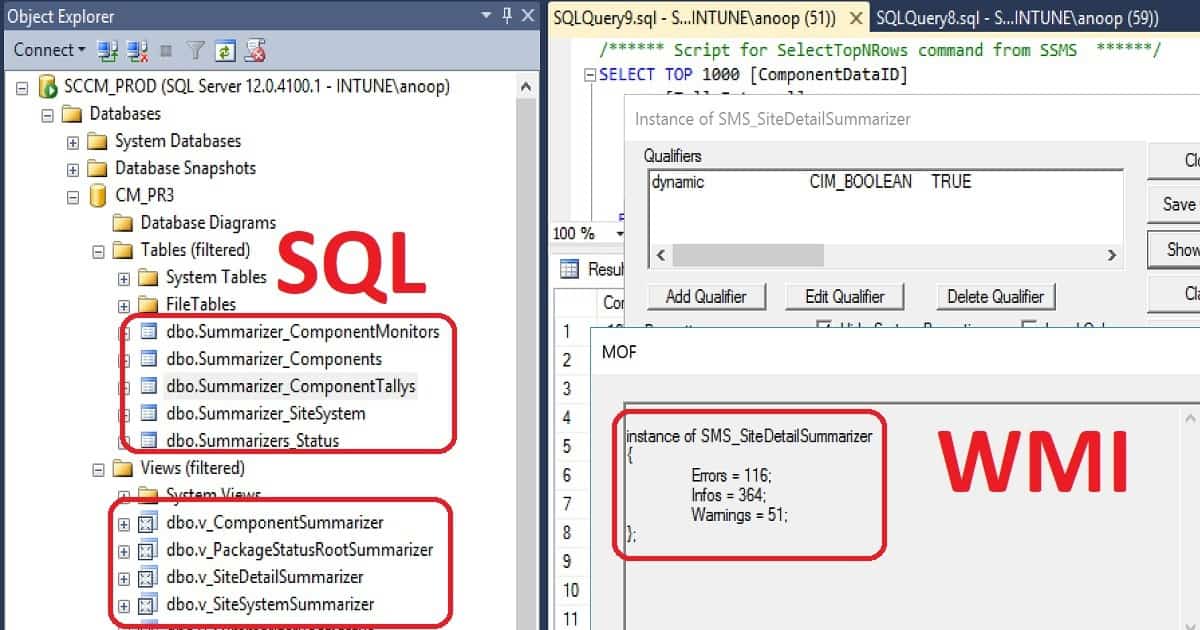
Task: Click the Connect Object Explorer icon
Action: (x=105, y=50)
